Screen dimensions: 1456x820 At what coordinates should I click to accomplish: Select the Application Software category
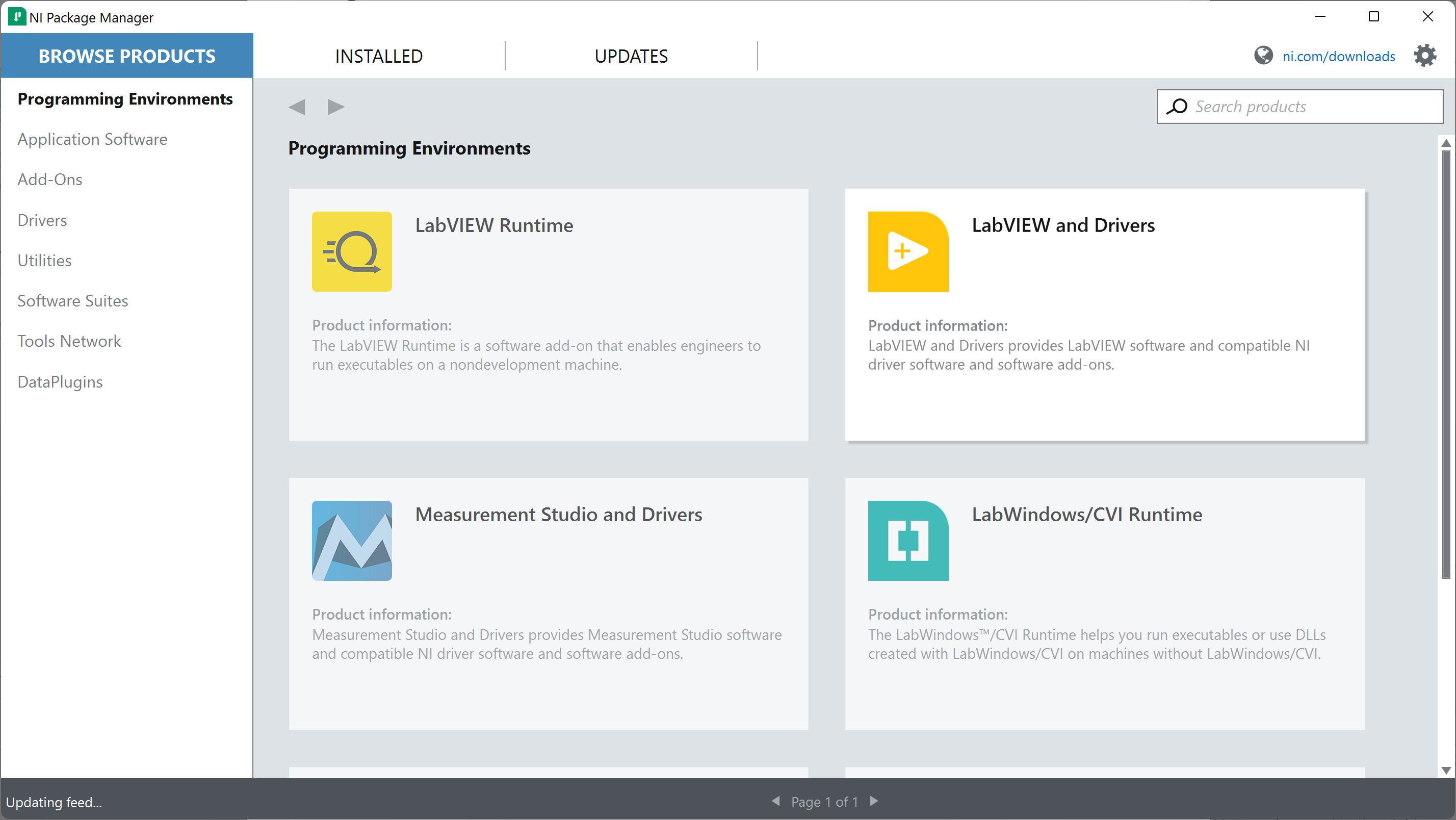pos(92,139)
